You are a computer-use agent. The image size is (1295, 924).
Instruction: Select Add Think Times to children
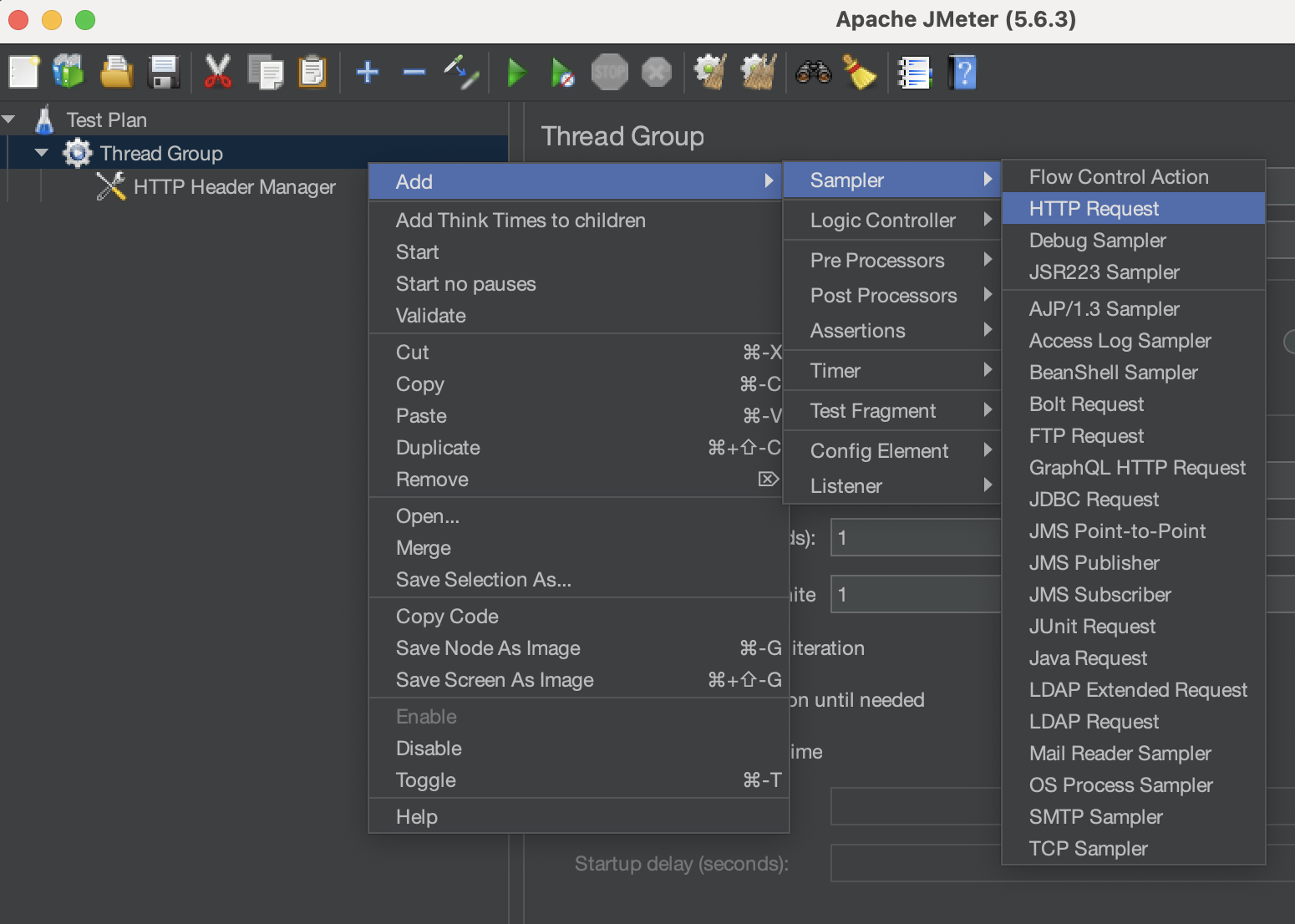pyautogui.click(x=578, y=220)
